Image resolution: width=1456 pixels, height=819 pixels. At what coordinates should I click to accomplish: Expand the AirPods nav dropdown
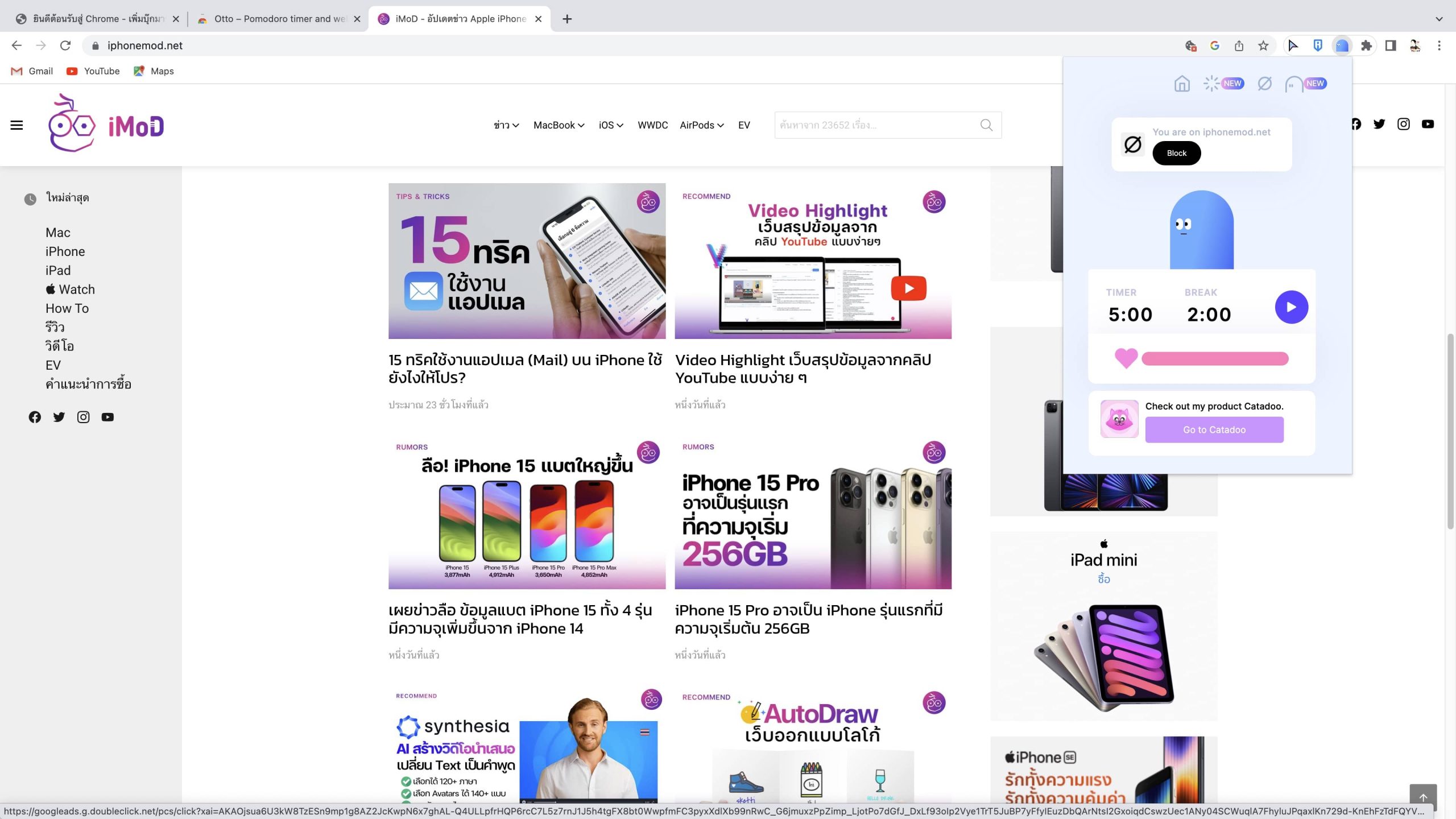pyautogui.click(x=701, y=125)
